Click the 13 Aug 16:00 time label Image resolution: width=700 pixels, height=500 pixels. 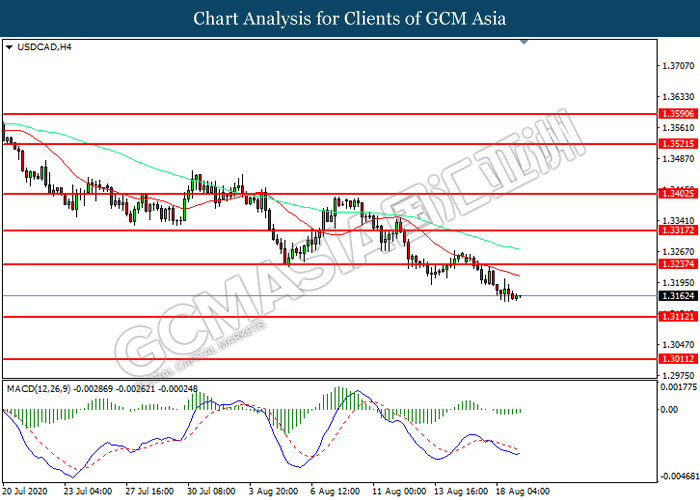point(461,491)
